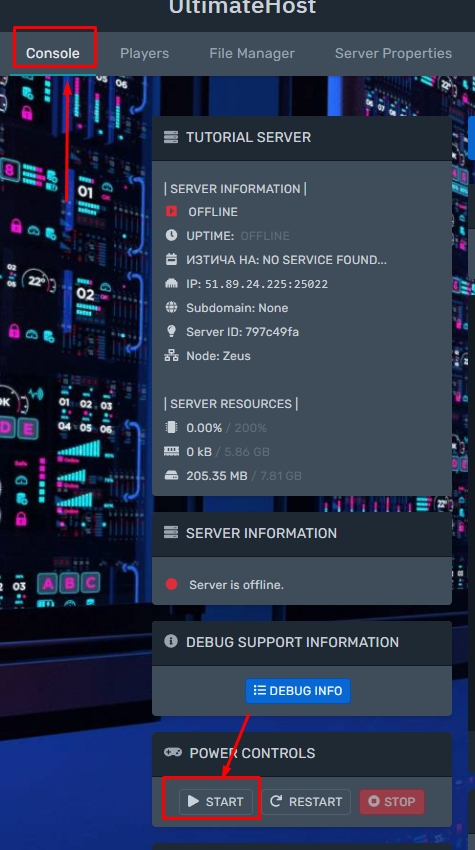The height and width of the screenshot is (850, 475).
Task: Click the calendar icon beside ИЗТИЧА НА
Action: point(171,259)
